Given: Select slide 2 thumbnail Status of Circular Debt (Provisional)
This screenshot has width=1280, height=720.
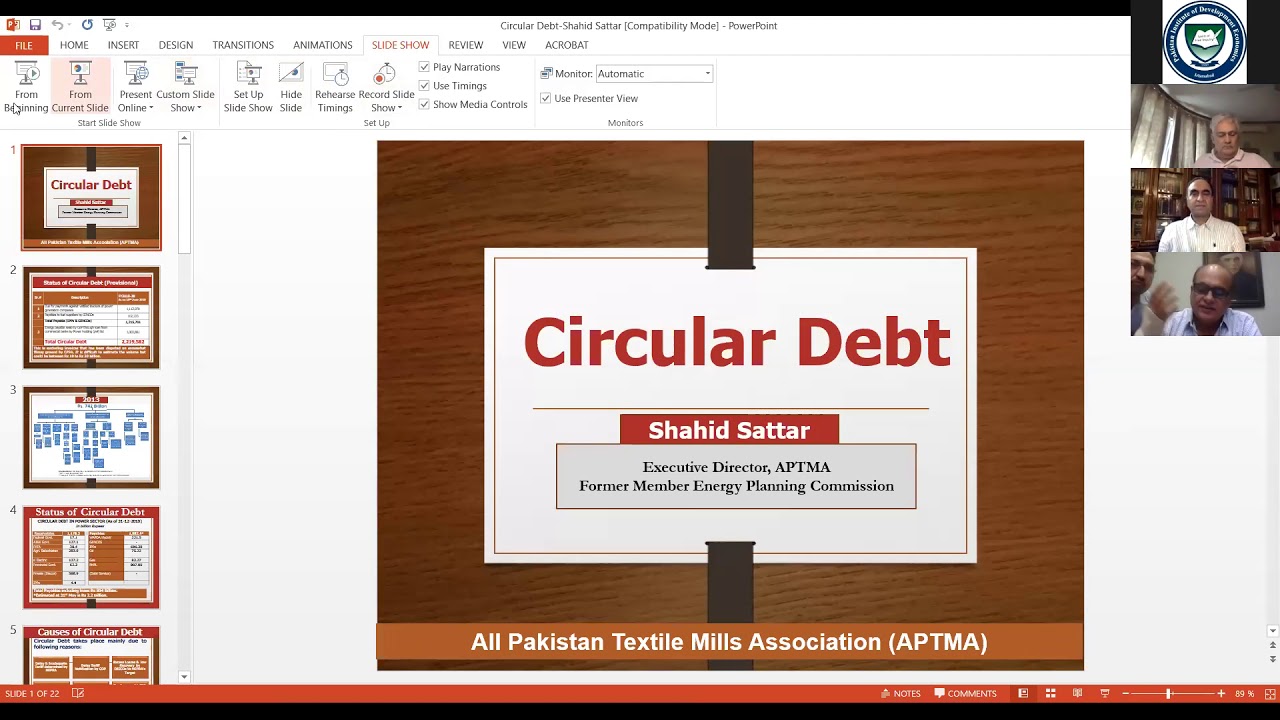Looking at the screenshot, I should click(x=91, y=317).
